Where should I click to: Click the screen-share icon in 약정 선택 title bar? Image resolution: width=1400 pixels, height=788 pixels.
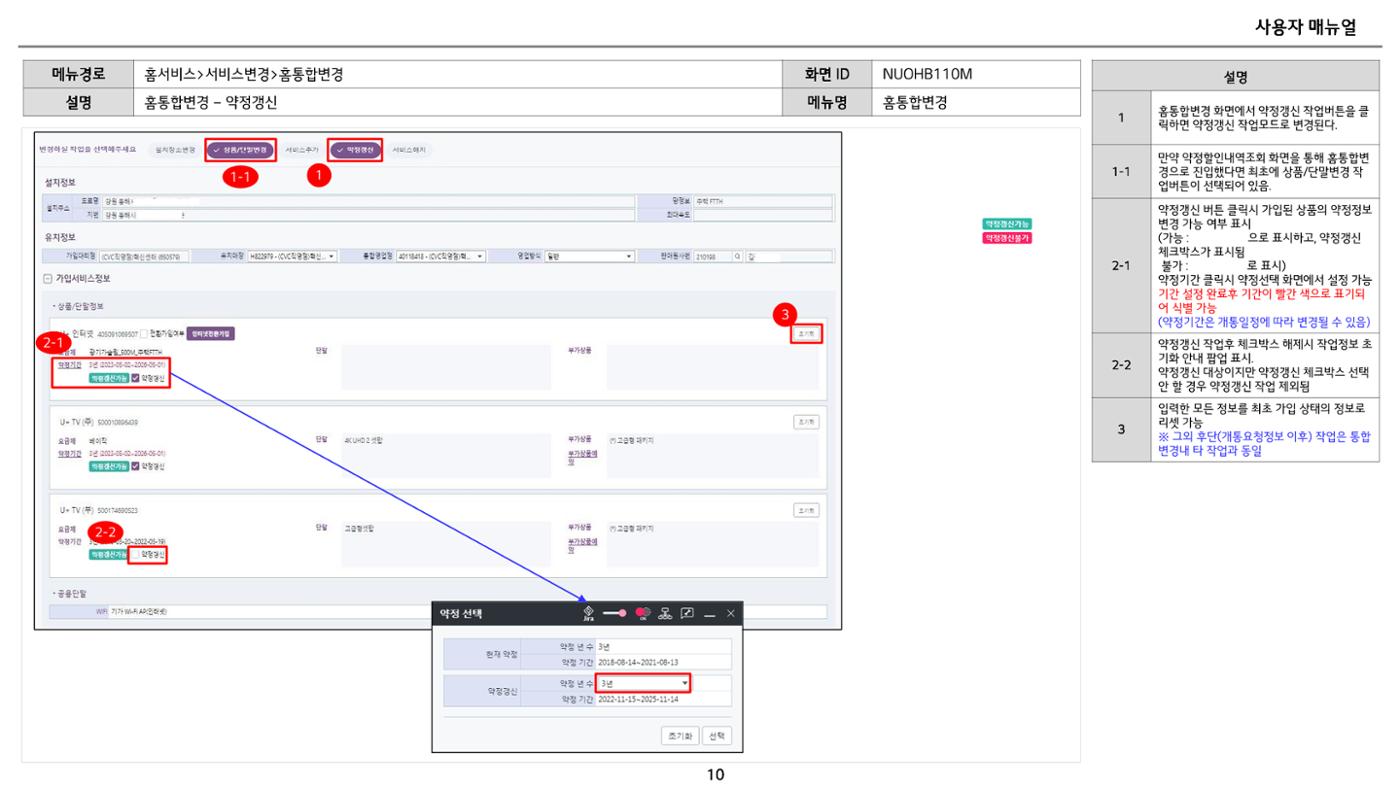689,613
